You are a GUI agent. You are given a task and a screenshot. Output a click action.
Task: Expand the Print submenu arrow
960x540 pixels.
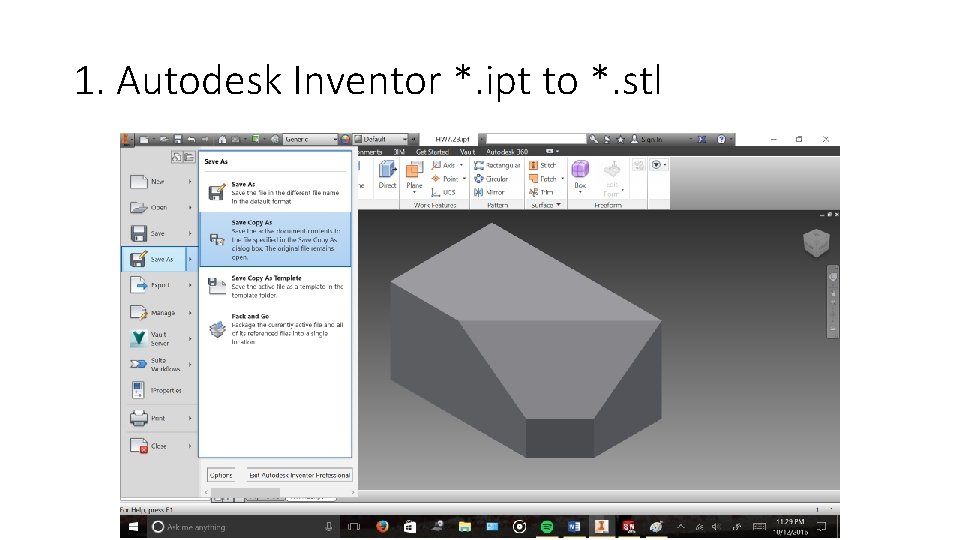tap(190, 418)
